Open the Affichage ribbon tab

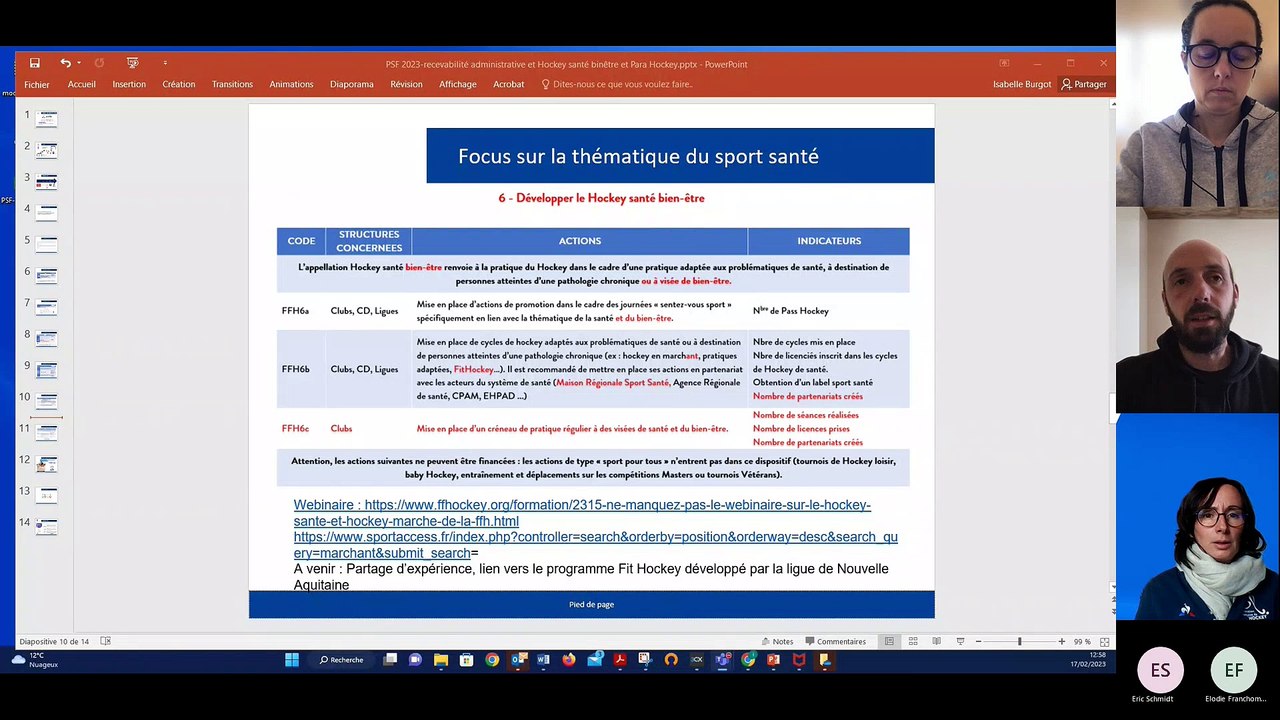click(x=458, y=84)
